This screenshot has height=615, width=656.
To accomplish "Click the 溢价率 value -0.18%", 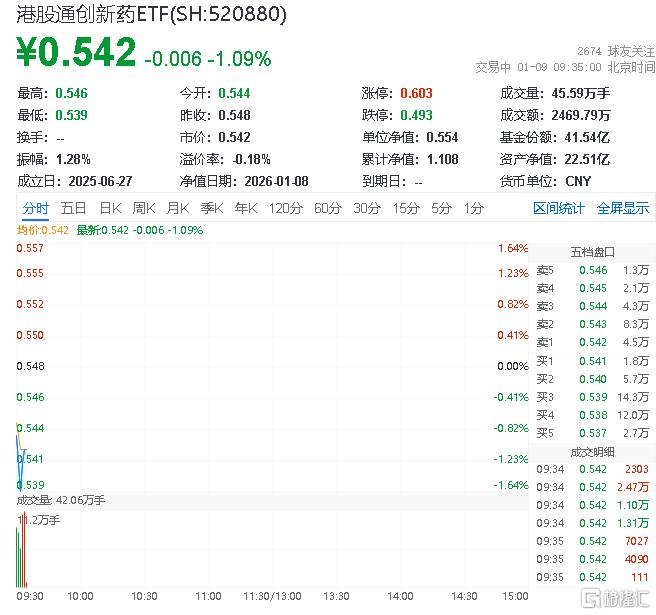I will (251, 159).
